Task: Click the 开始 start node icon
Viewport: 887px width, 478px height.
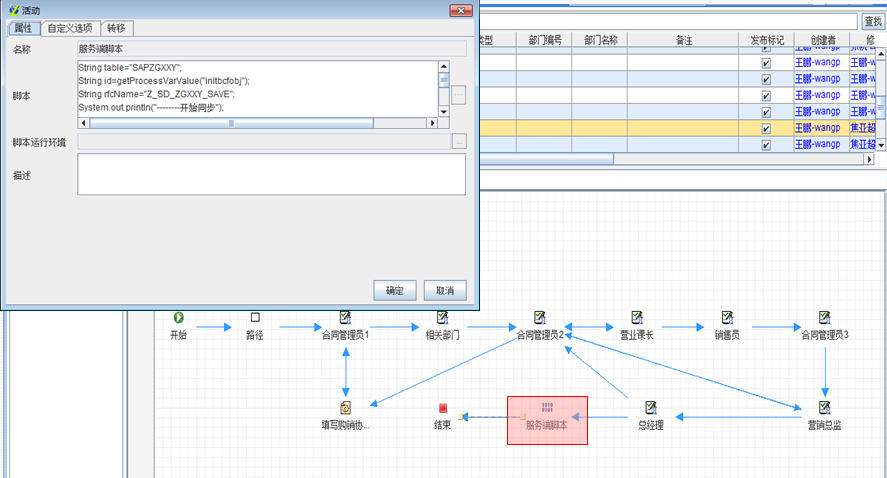Action: (178, 318)
